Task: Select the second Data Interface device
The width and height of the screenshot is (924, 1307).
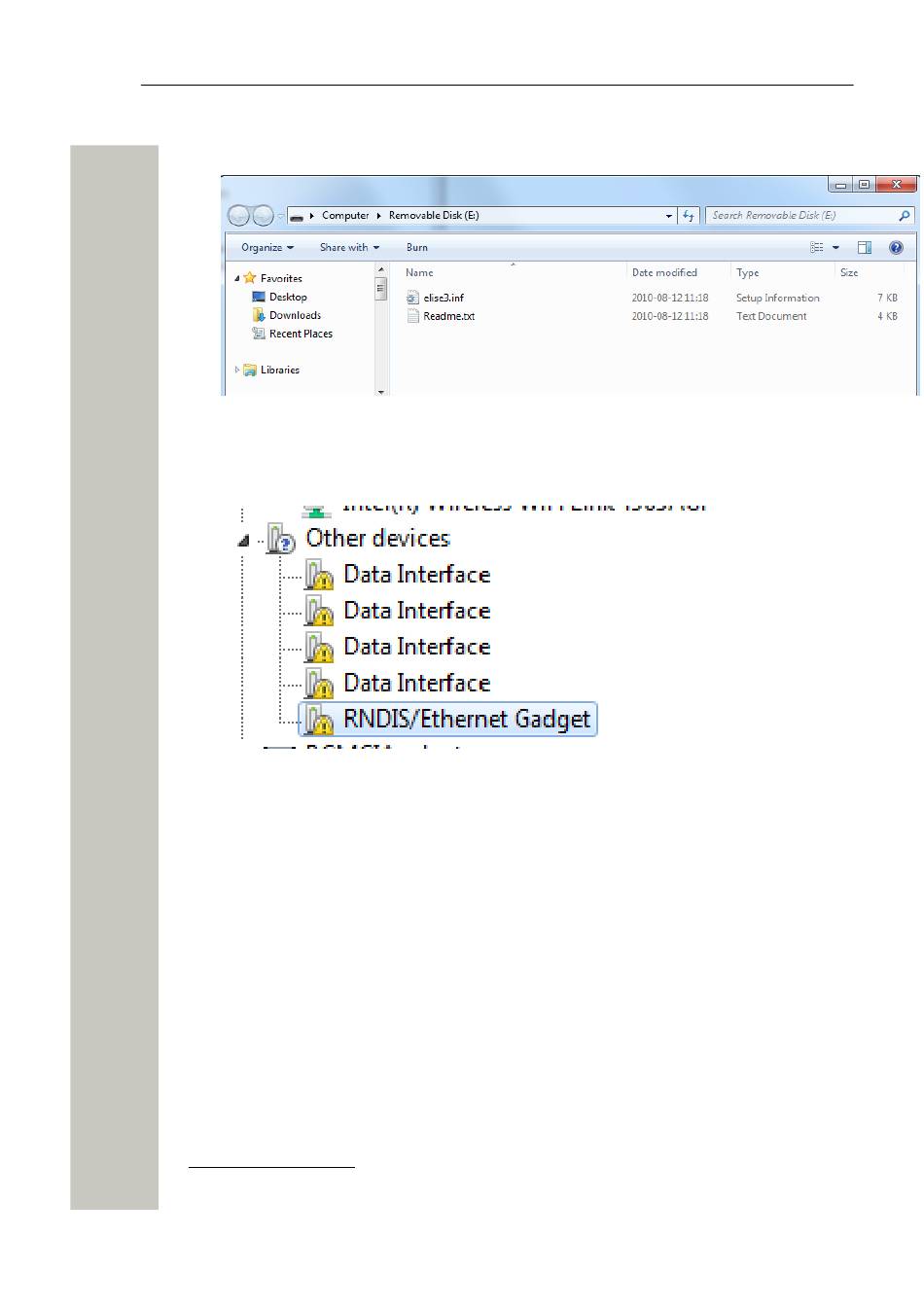Action: (416, 611)
